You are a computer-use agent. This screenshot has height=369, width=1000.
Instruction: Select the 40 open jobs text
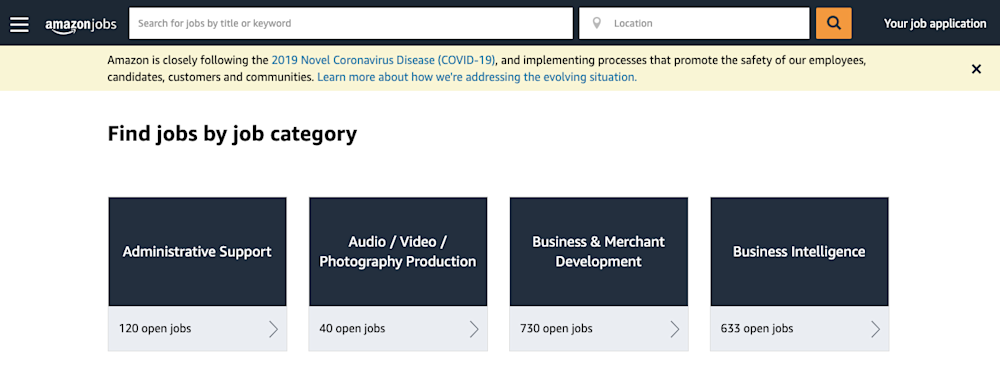(352, 329)
